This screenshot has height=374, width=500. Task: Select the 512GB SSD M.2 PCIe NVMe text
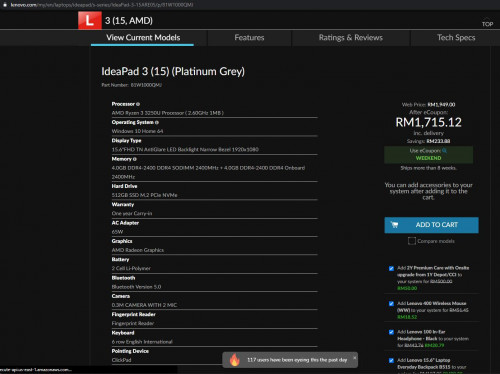(144, 195)
